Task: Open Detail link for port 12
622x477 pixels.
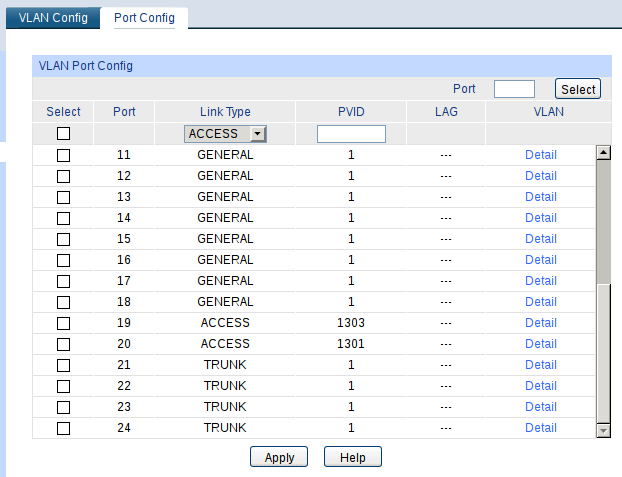Action: coord(541,176)
